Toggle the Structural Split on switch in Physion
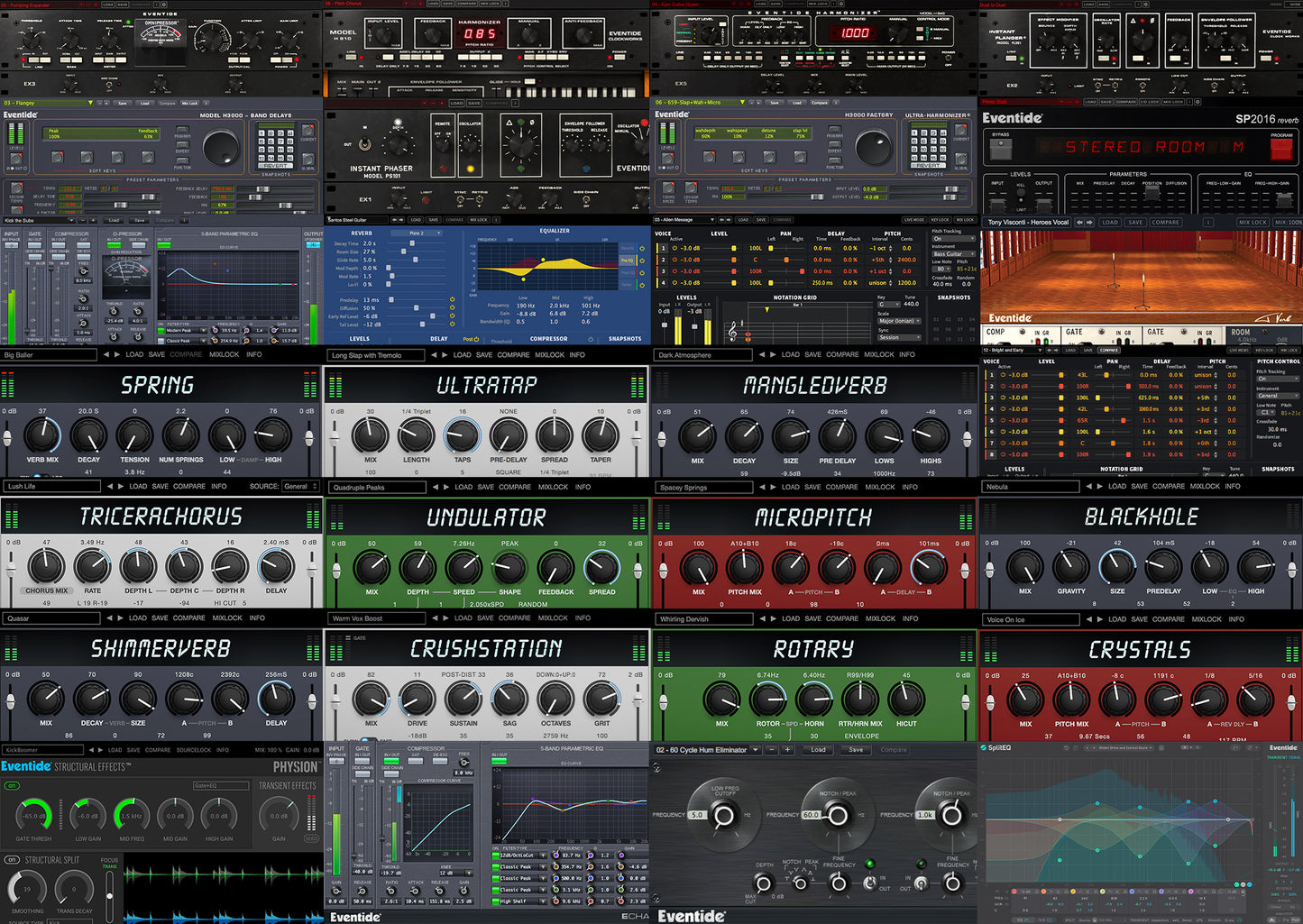Image resolution: width=1303 pixels, height=924 pixels. click(x=13, y=860)
